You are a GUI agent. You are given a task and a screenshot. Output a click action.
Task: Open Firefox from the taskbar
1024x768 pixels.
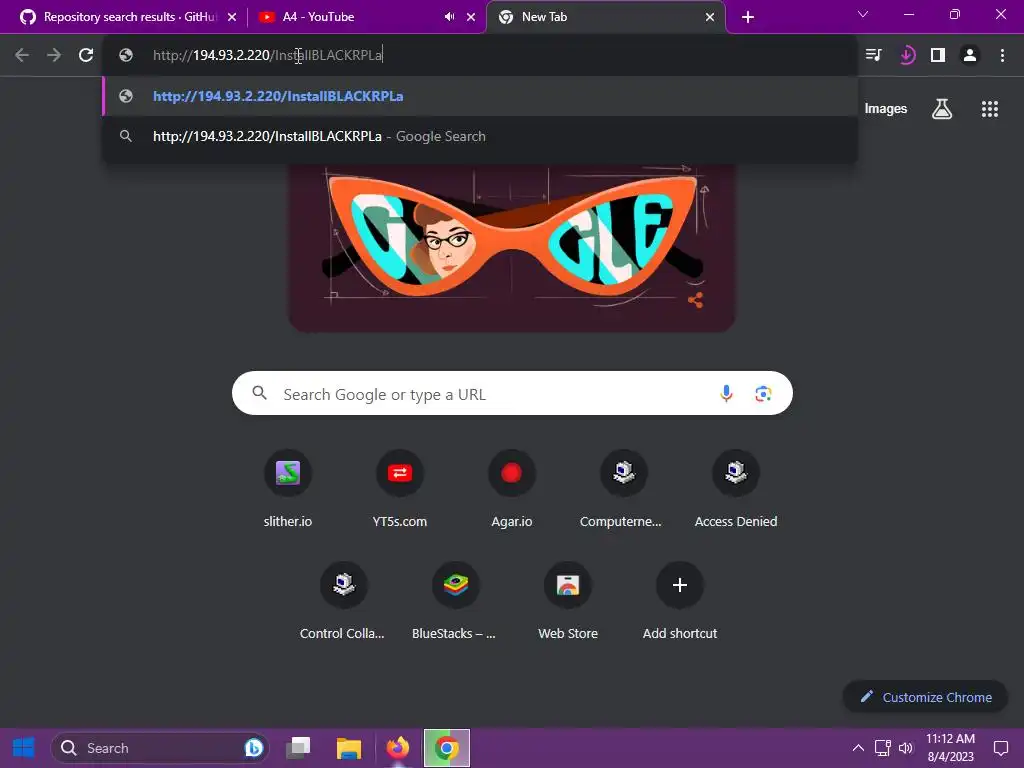(x=398, y=748)
